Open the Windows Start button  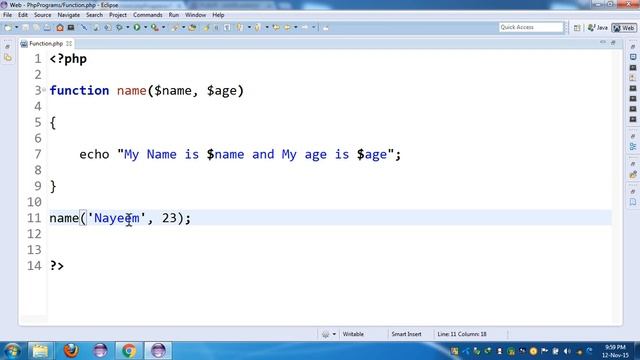click(x=12, y=351)
